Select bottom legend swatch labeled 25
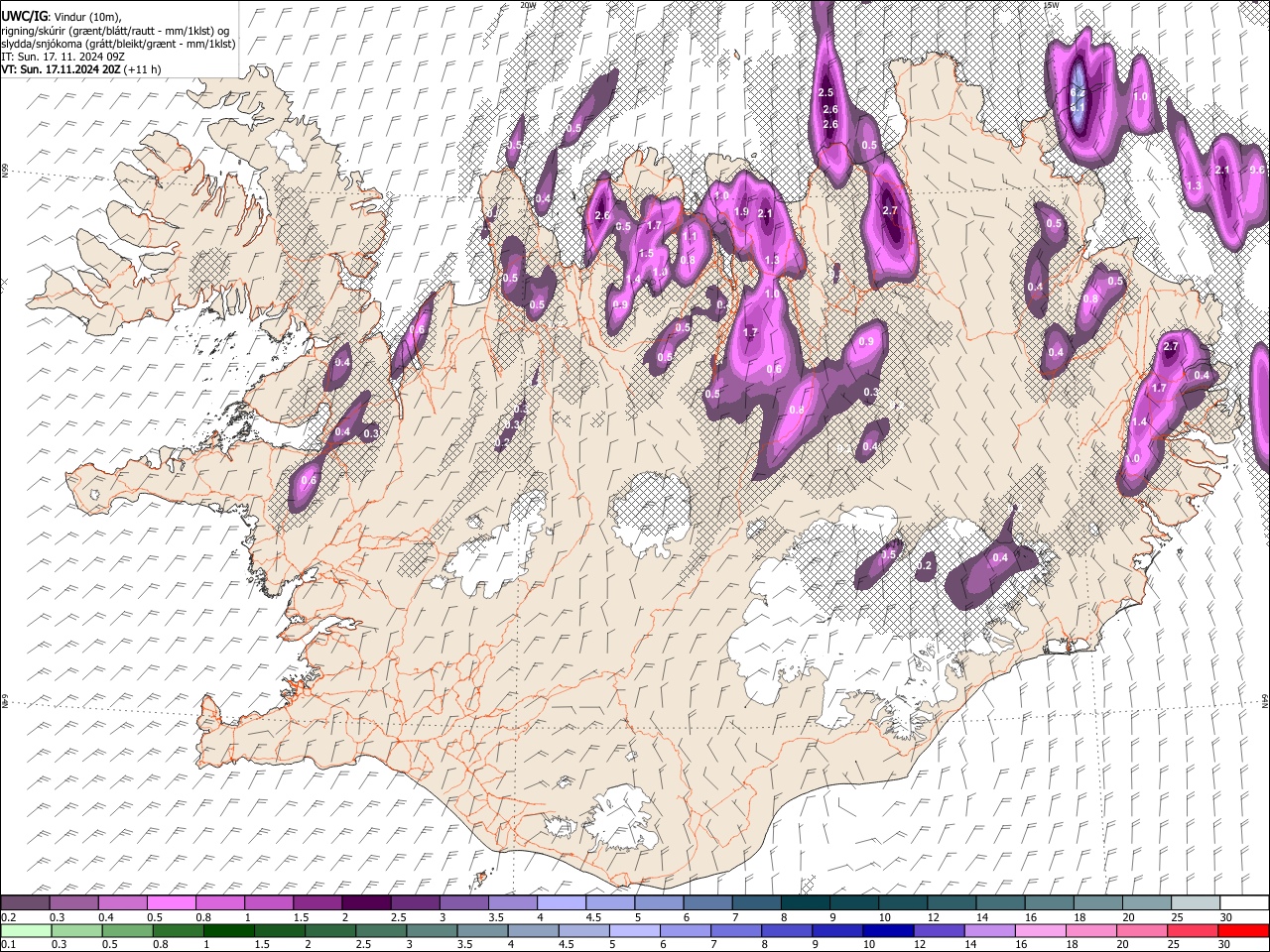This screenshot has height=952, width=1270. pyautogui.click(x=1194, y=930)
